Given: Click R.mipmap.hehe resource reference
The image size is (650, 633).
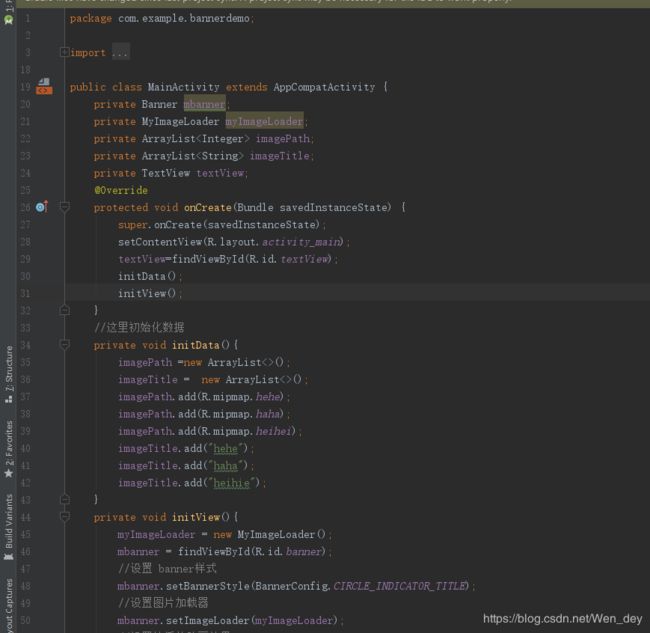Looking at the screenshot, I should (x=240, y=397).
